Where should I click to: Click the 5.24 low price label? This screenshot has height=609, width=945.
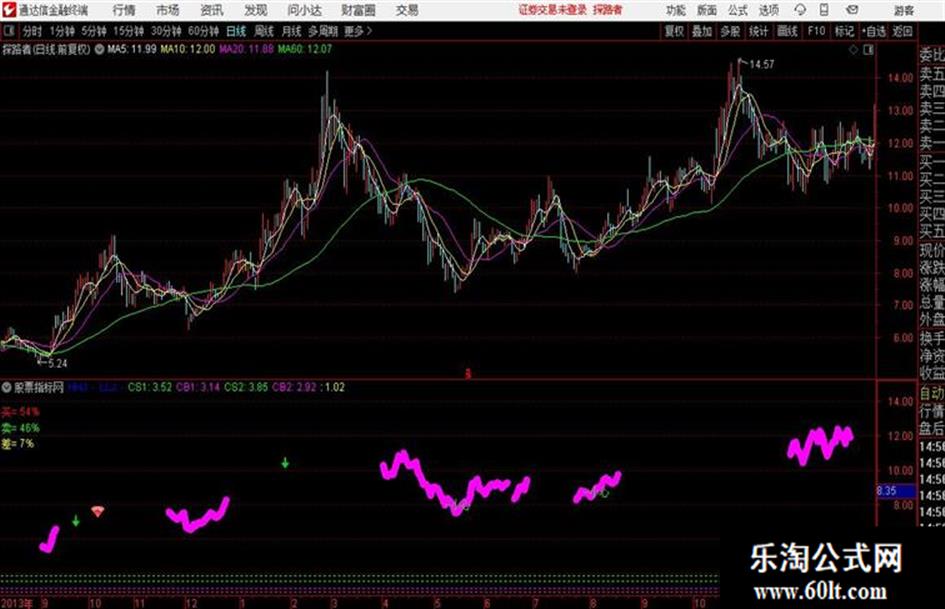(57, 364)
